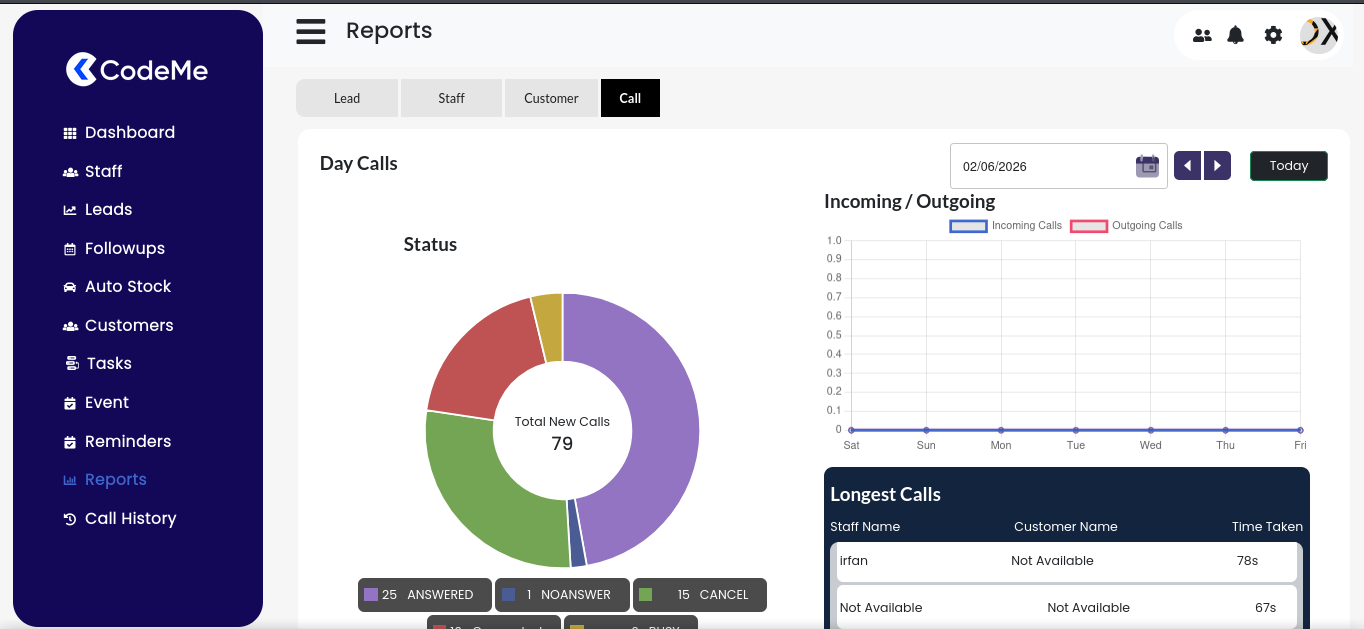
Task: Switch to the Customer report tab
Action: (551, 98)
